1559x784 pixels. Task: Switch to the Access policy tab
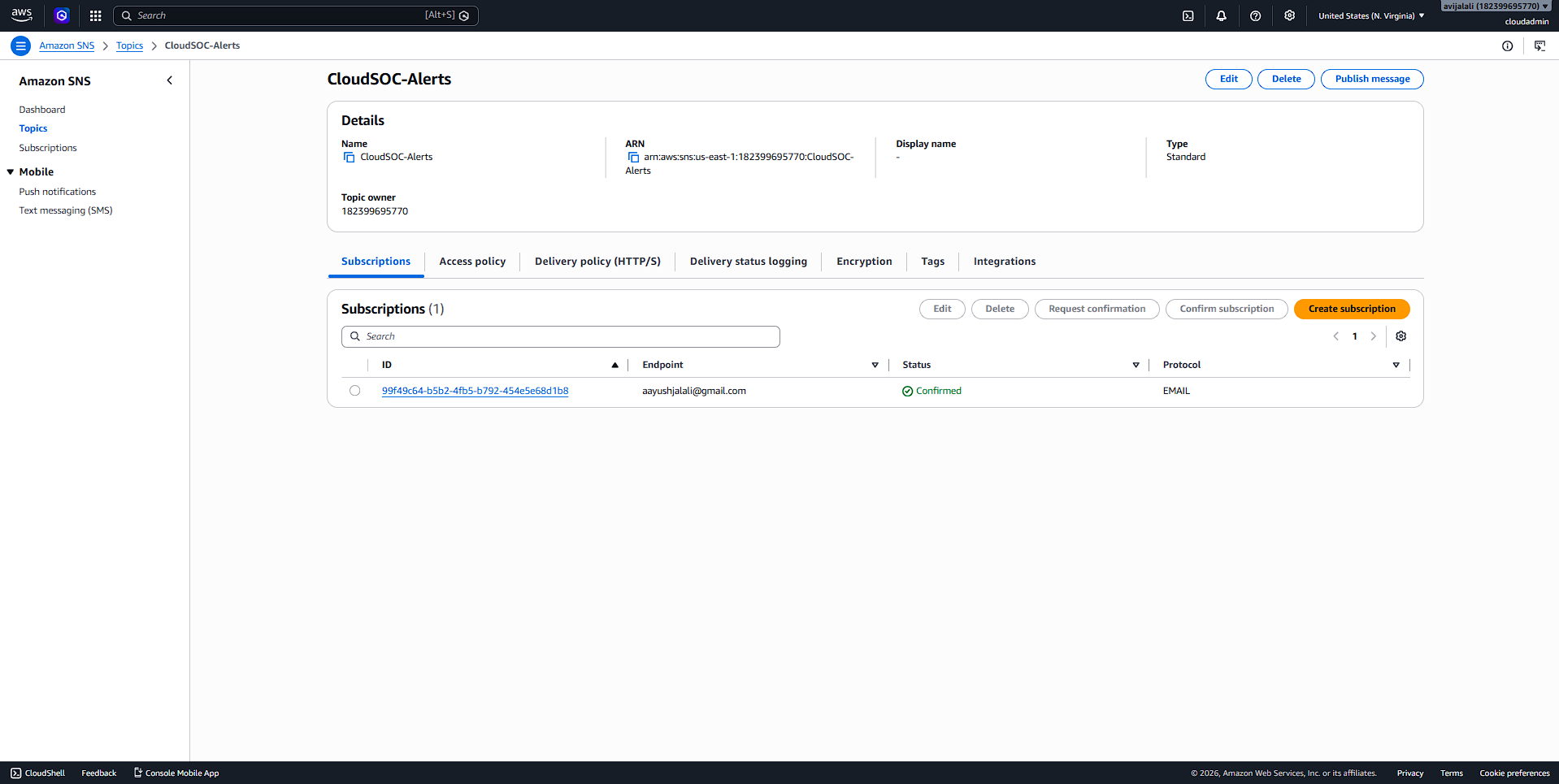(x=472, y=262)
